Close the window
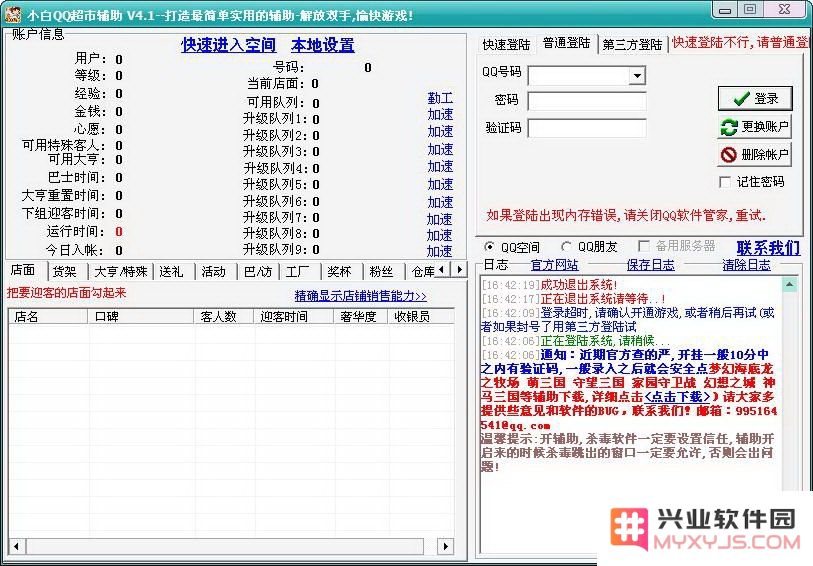 [784, 9]
